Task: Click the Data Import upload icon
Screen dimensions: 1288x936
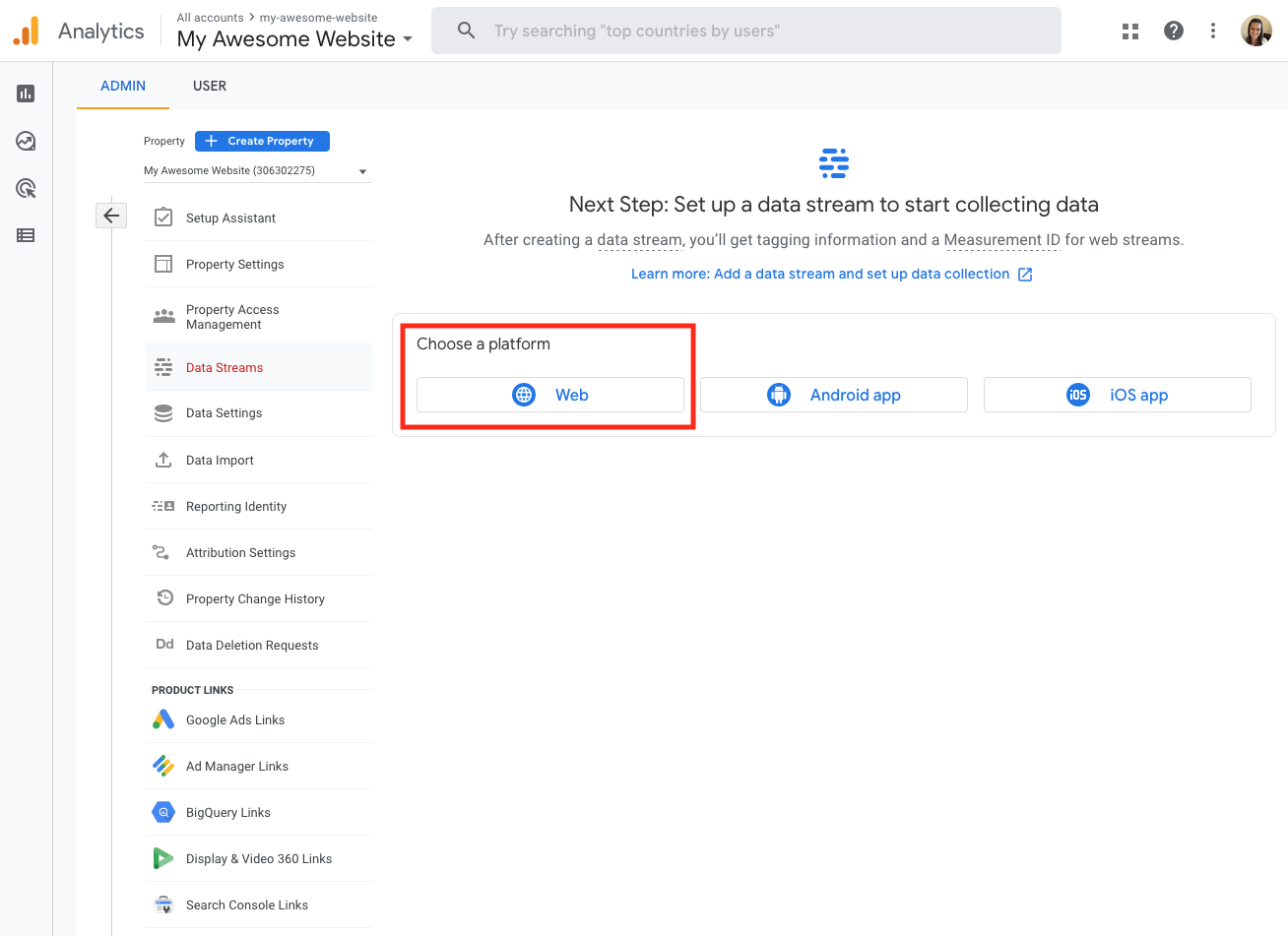Action: click(x=163, y=460)
